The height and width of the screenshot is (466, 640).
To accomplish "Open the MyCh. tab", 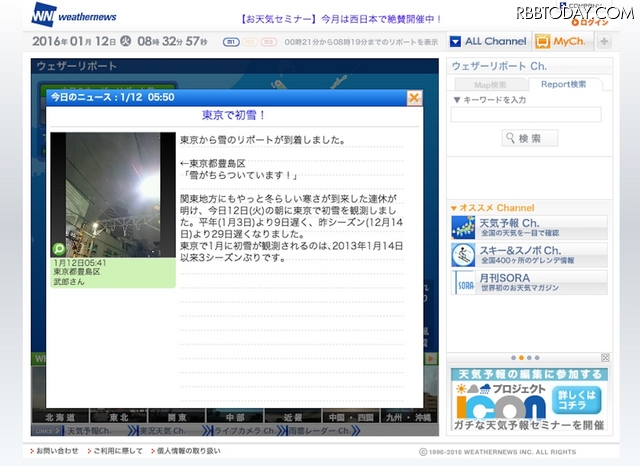I will 560,42.
